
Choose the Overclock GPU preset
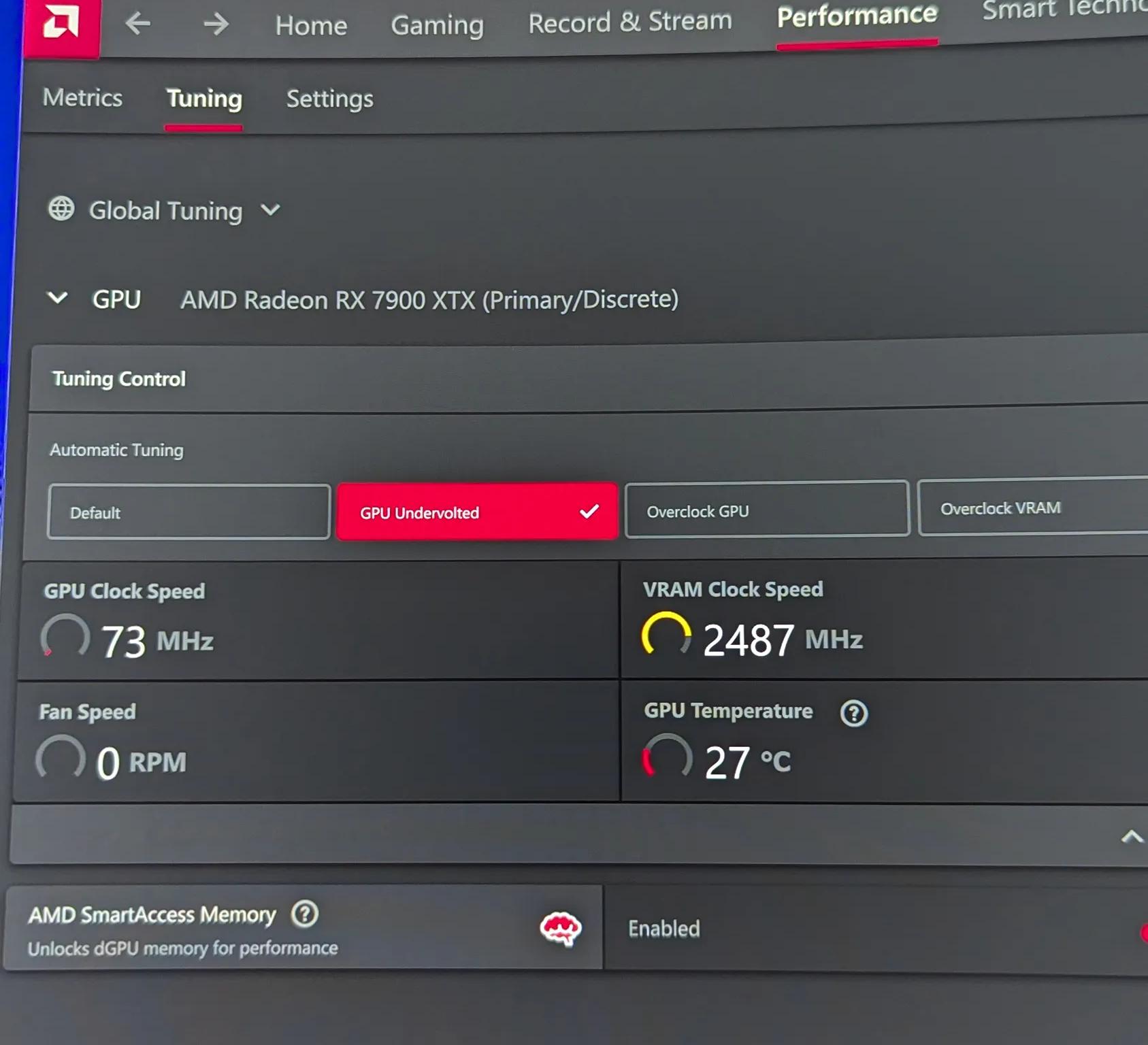[767, 510]
